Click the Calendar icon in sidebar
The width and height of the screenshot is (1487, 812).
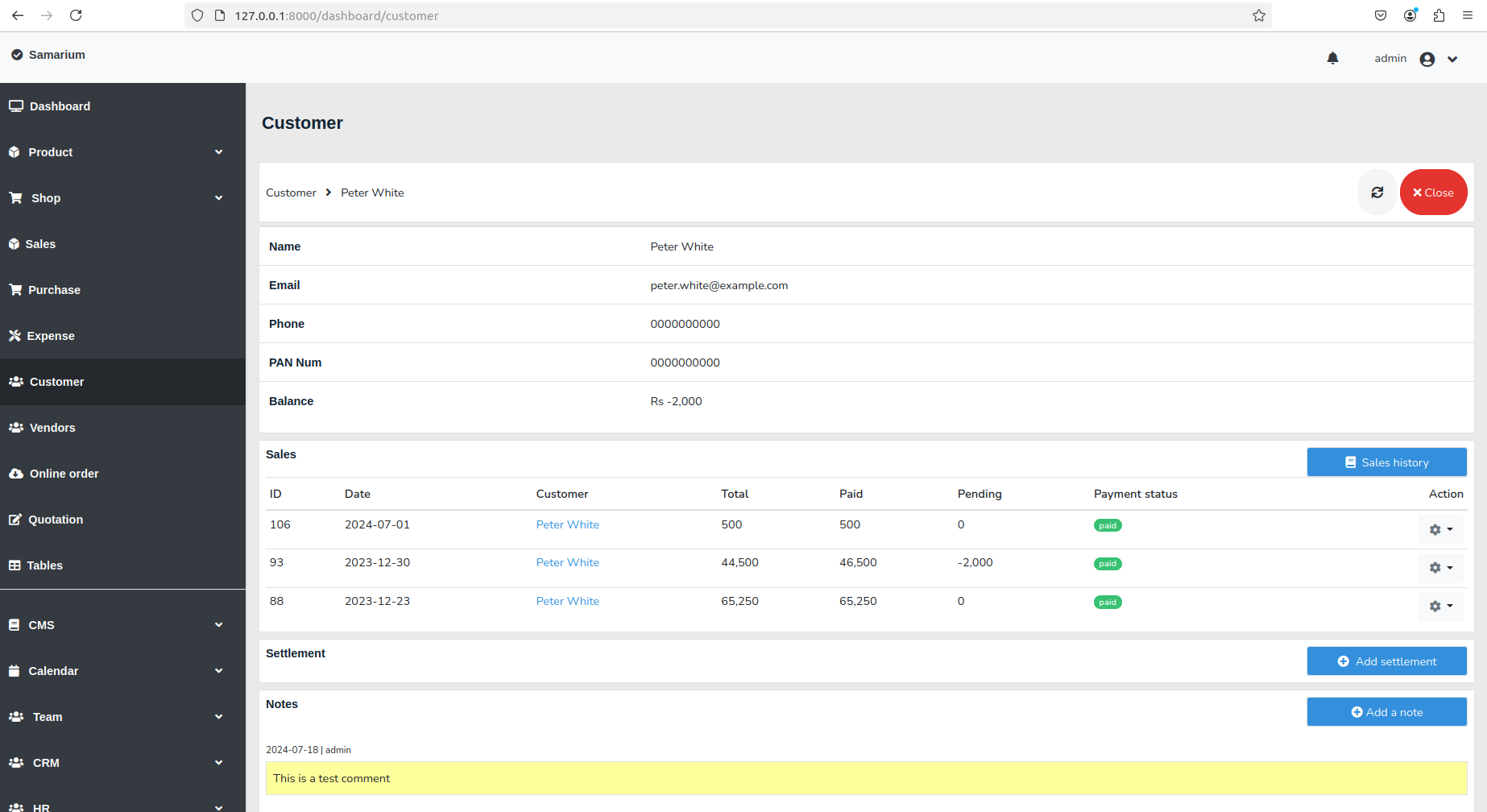[14, 671]
